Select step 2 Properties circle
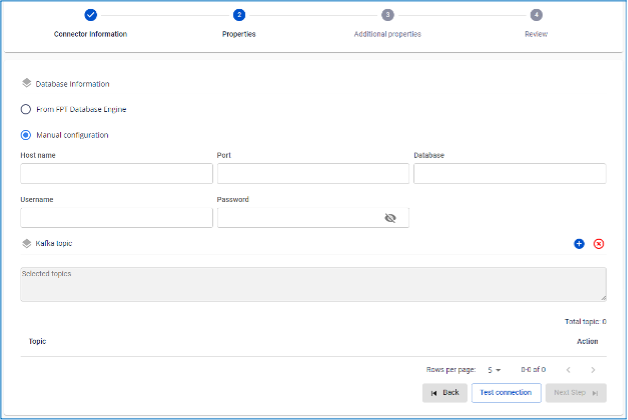The height and width of the screenshot is (420, 628). pos(239,15)
